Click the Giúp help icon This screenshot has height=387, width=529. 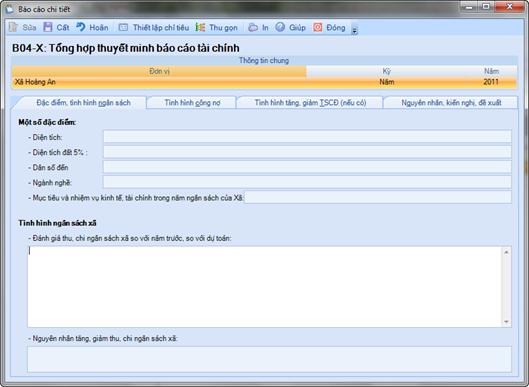tap(280, 27)
